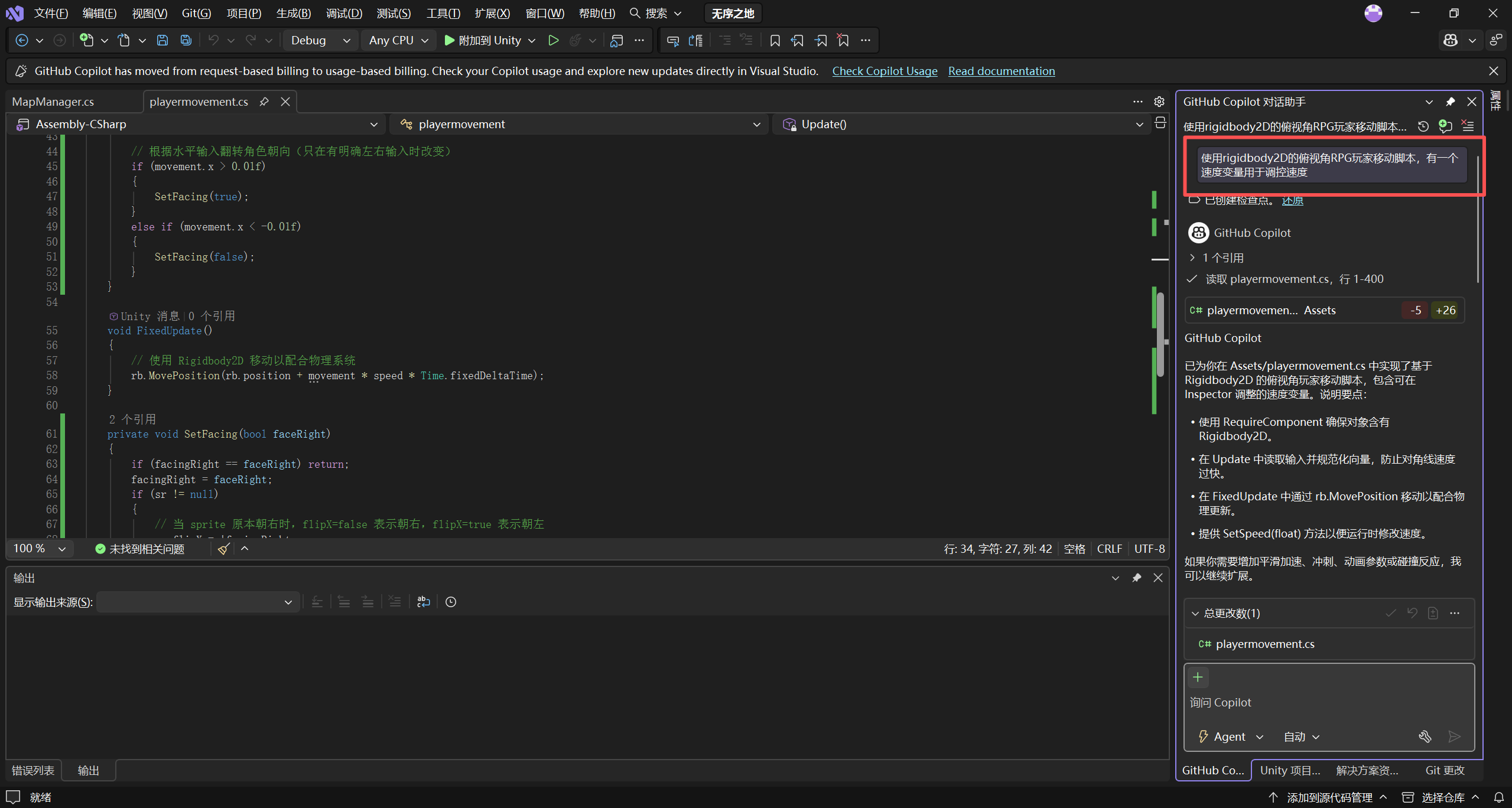
Task: Open the notifications bell in status bar
Action: click(x=1499, y=797)
